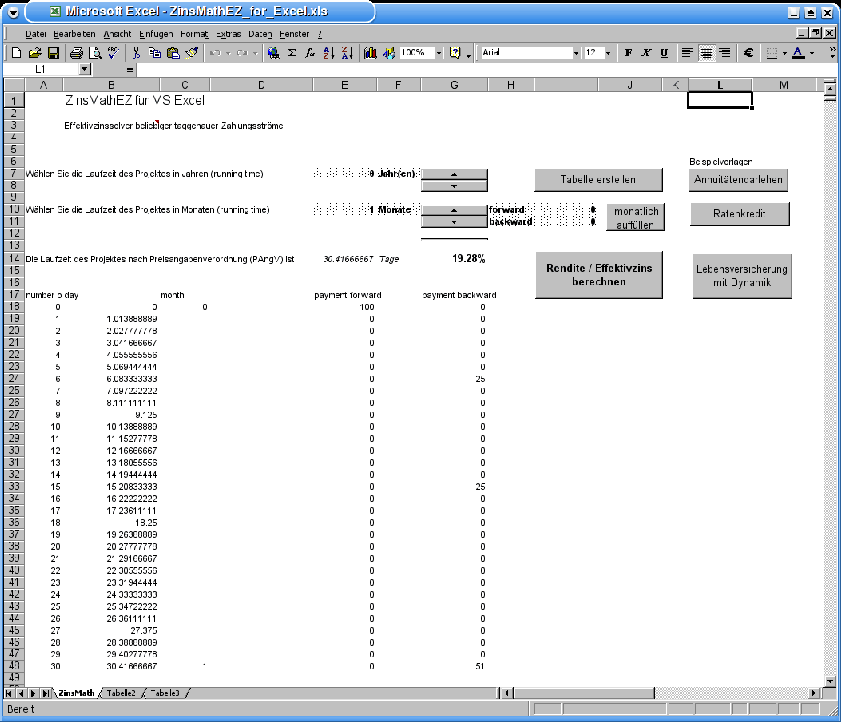Click the Annuitätendarlehen example button
Viewport: 841px width, 722px height.
coord(738,180)
